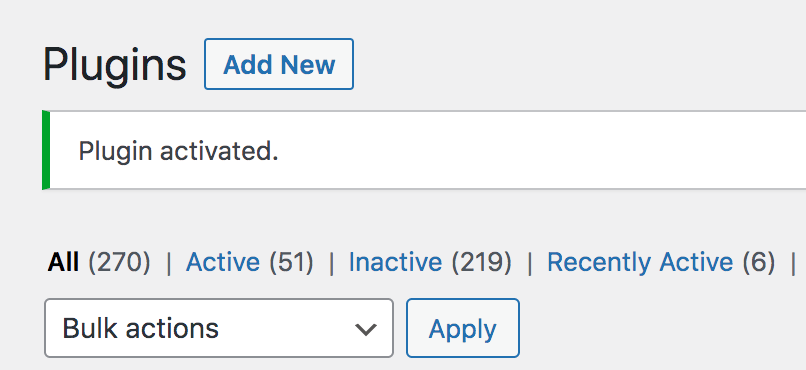This screenshot has width=806, height=370.
Task: Click the Plugin activated notice text
Action: click(x=178, y=152)
